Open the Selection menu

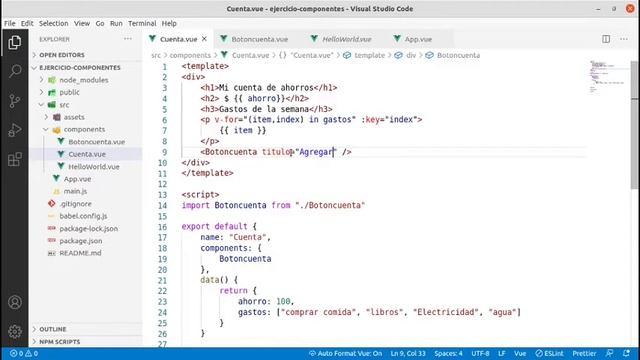pos(53,23)
